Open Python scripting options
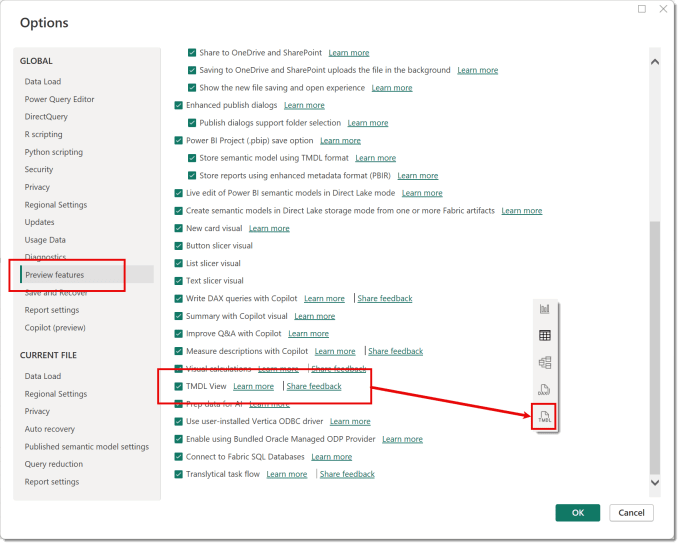The image size is (680, 545). click(54, 153)
